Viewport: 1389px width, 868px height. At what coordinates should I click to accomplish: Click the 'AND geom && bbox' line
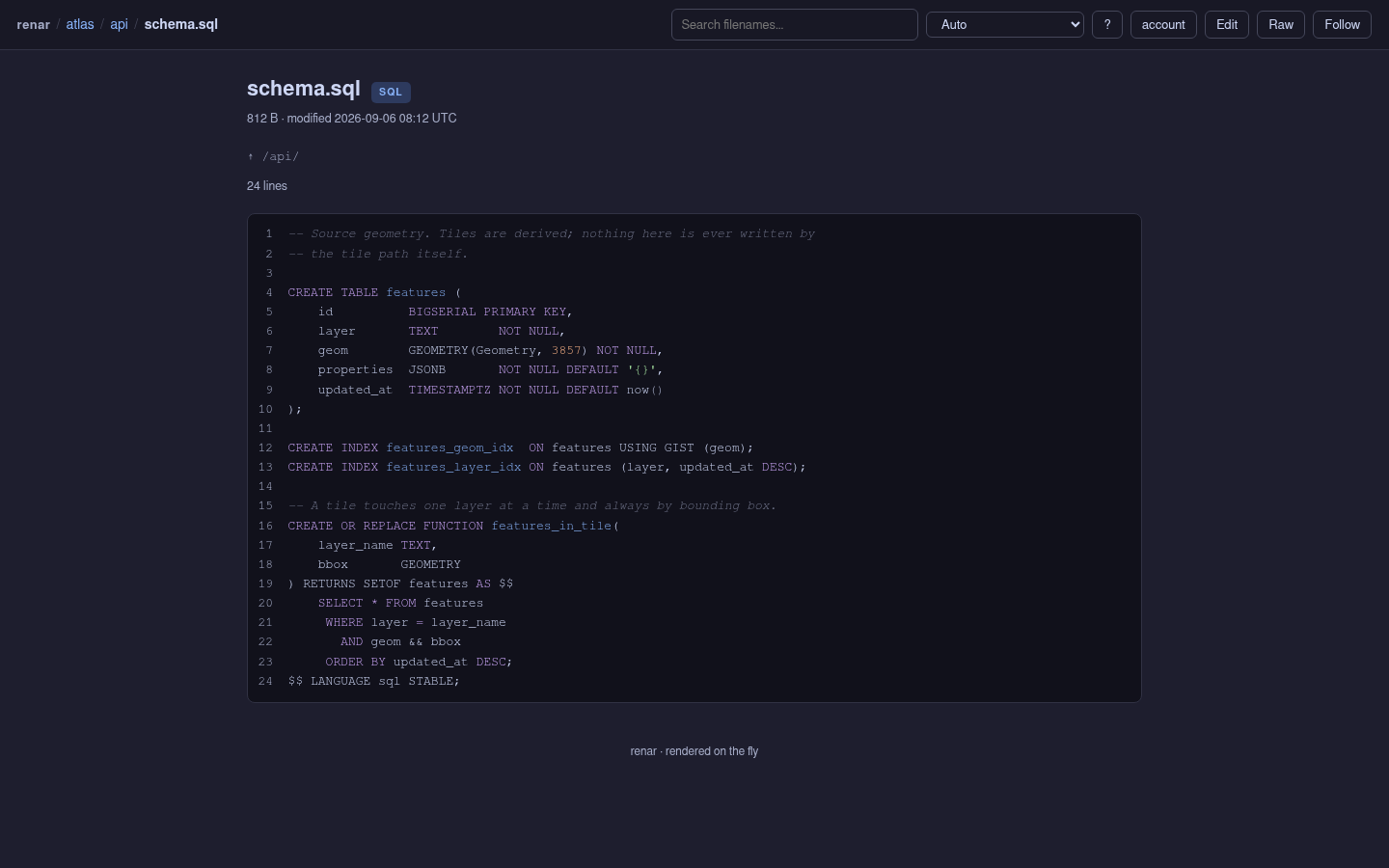click(400, 641)
